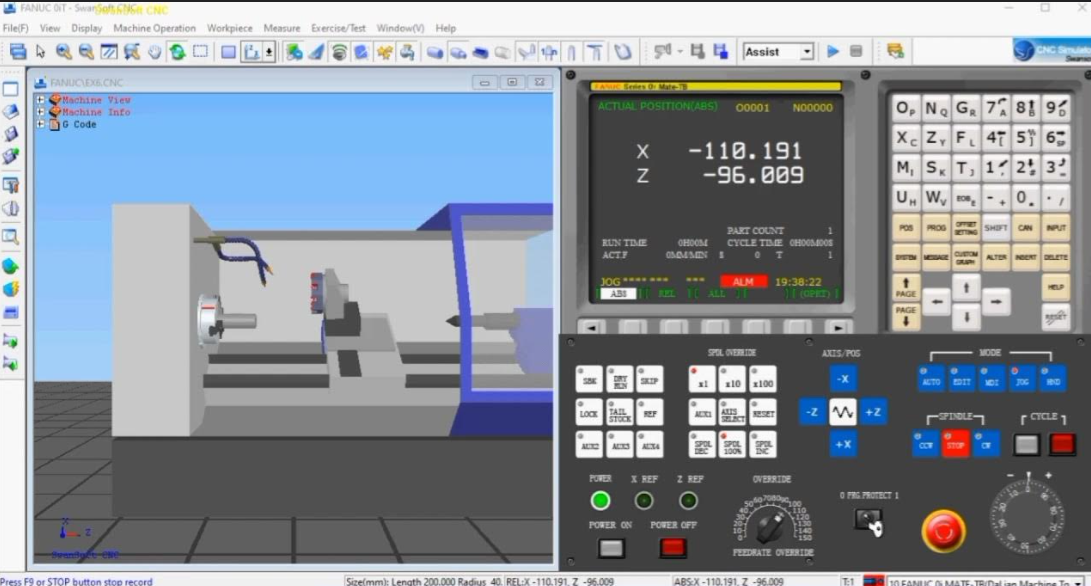
Task: Toggle the DRY RUN button
Action: tap(619, 380)
